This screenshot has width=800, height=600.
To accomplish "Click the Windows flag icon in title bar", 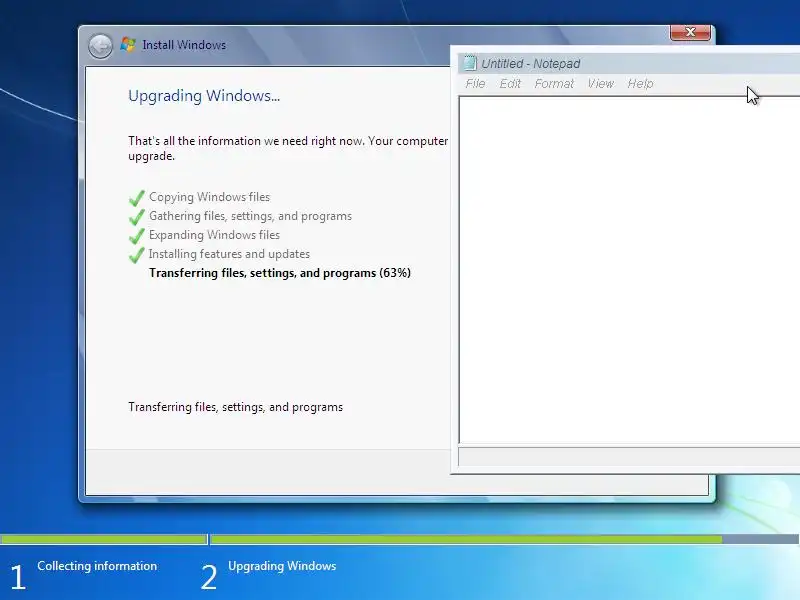I will (128, 45).
